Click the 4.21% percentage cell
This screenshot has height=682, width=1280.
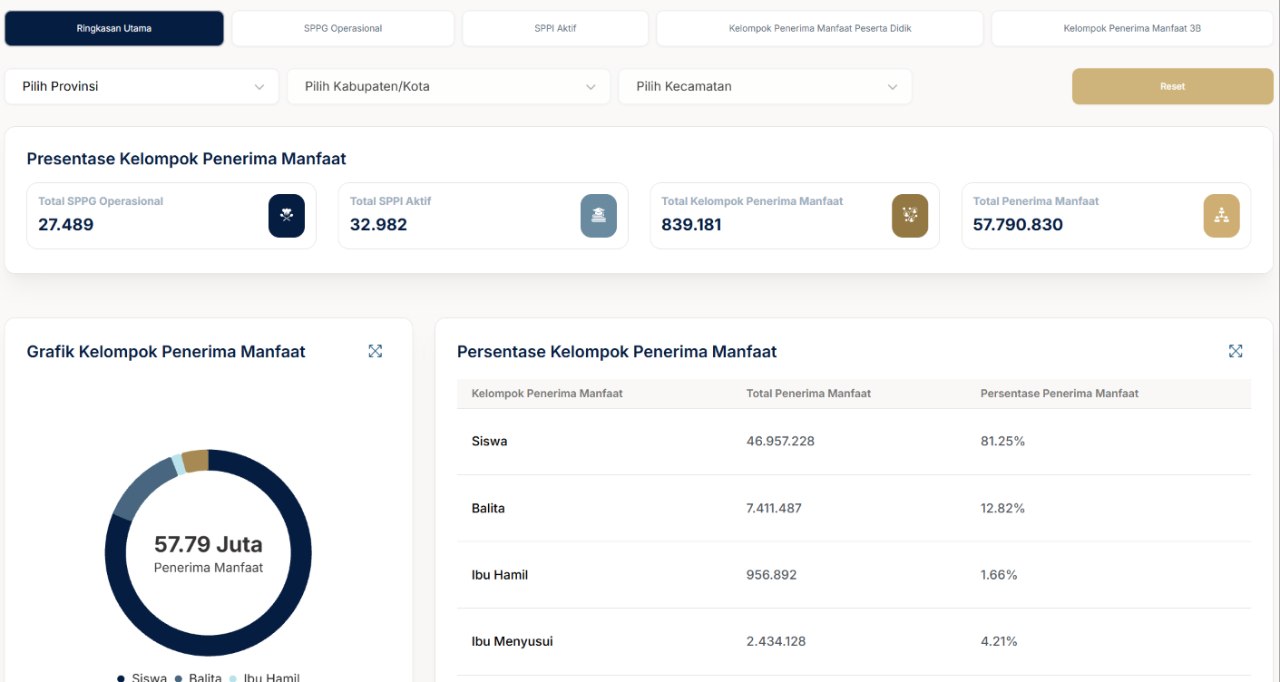[999, 641]
